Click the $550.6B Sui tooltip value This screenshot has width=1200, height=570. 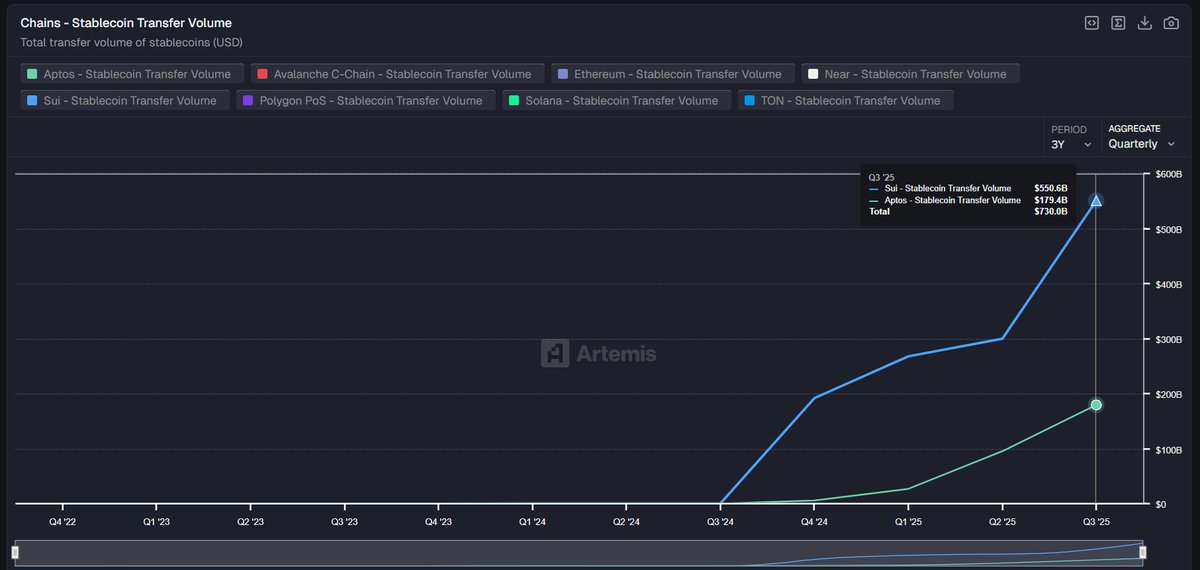pyautogui.click(x=1050, y=188)
